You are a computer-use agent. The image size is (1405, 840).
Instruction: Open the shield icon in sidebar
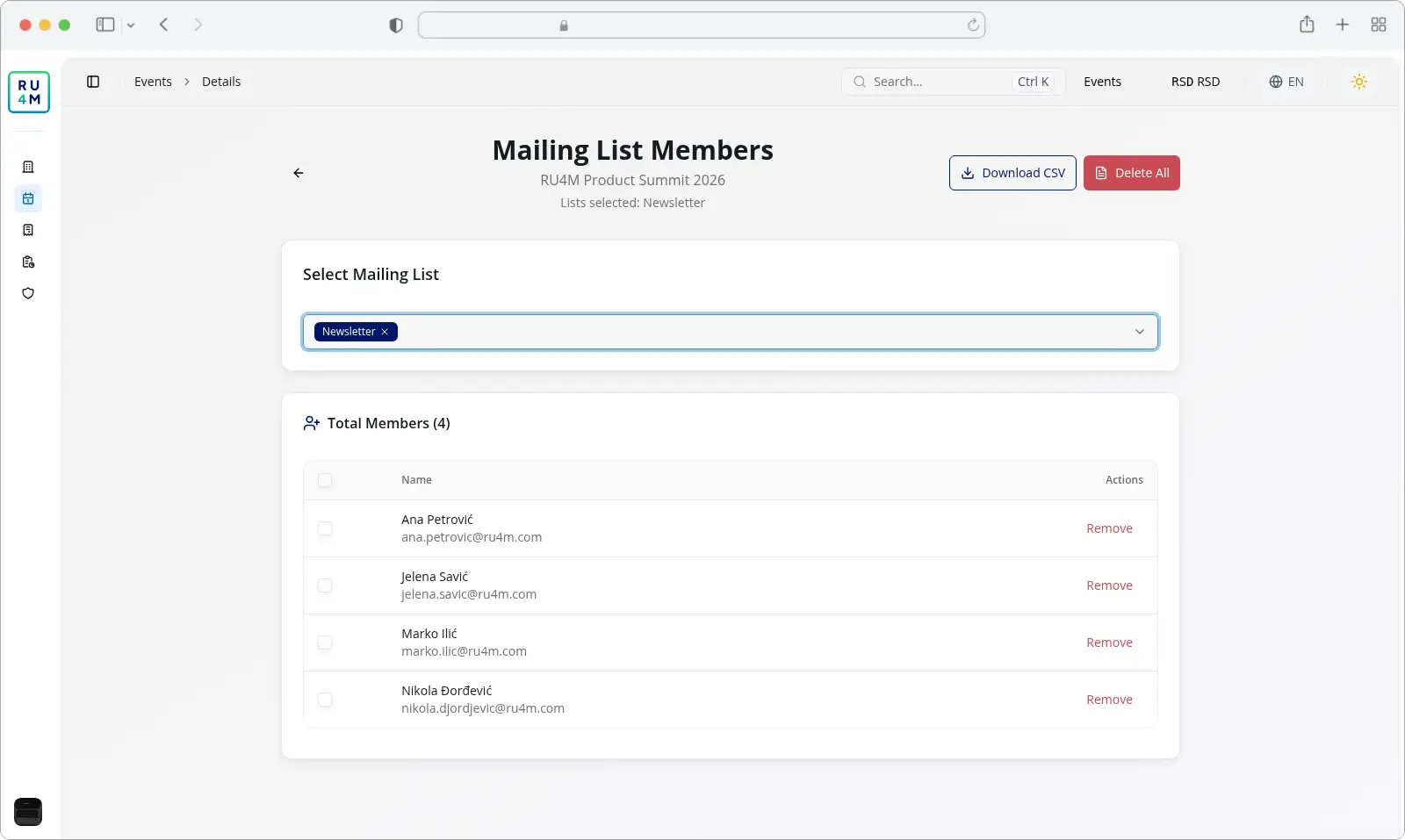pyautogui.click(x=28, y=293)
